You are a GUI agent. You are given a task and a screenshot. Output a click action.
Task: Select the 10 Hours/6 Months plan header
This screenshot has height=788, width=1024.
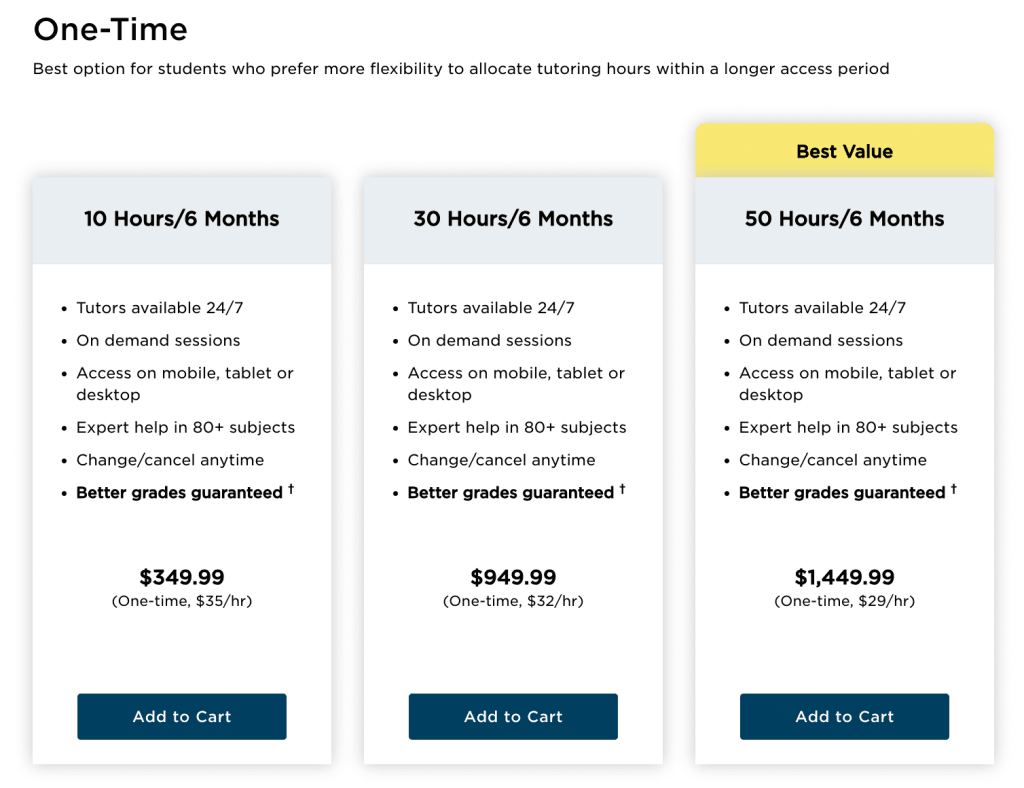[181, 218]
